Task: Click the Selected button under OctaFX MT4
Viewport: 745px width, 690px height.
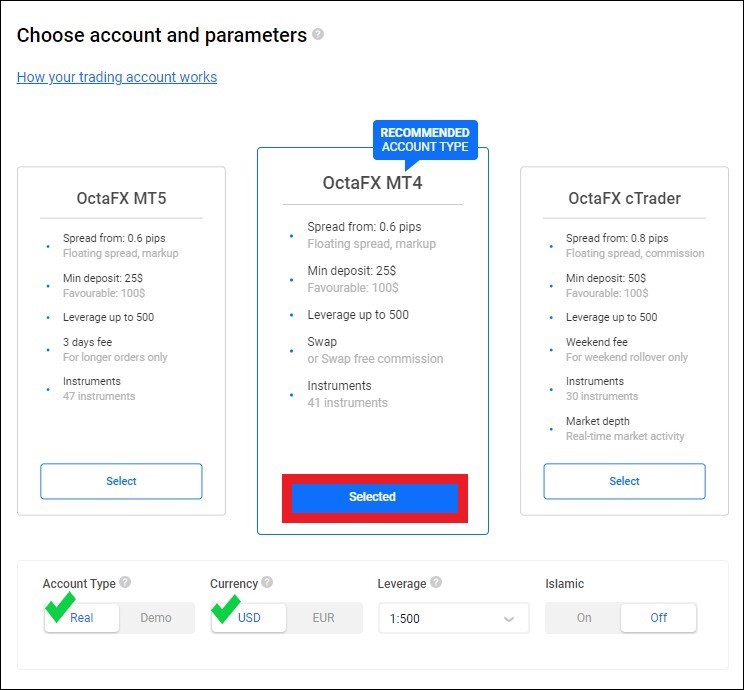Action: pyautogui.click(x=374, y=497)
